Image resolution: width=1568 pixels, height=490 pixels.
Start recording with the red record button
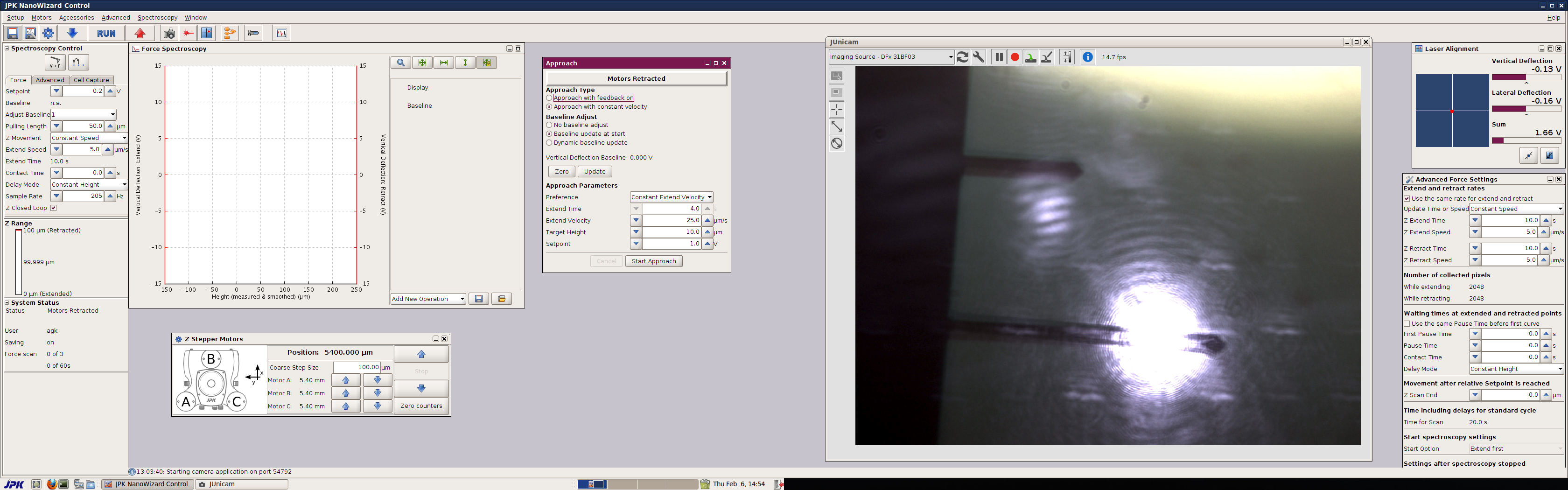tap(1015, 57)
